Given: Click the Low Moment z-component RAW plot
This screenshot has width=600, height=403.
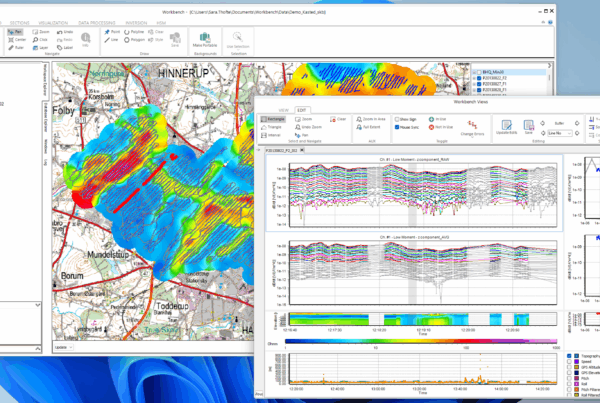Looking at the screenshot, I should (423, 195).
